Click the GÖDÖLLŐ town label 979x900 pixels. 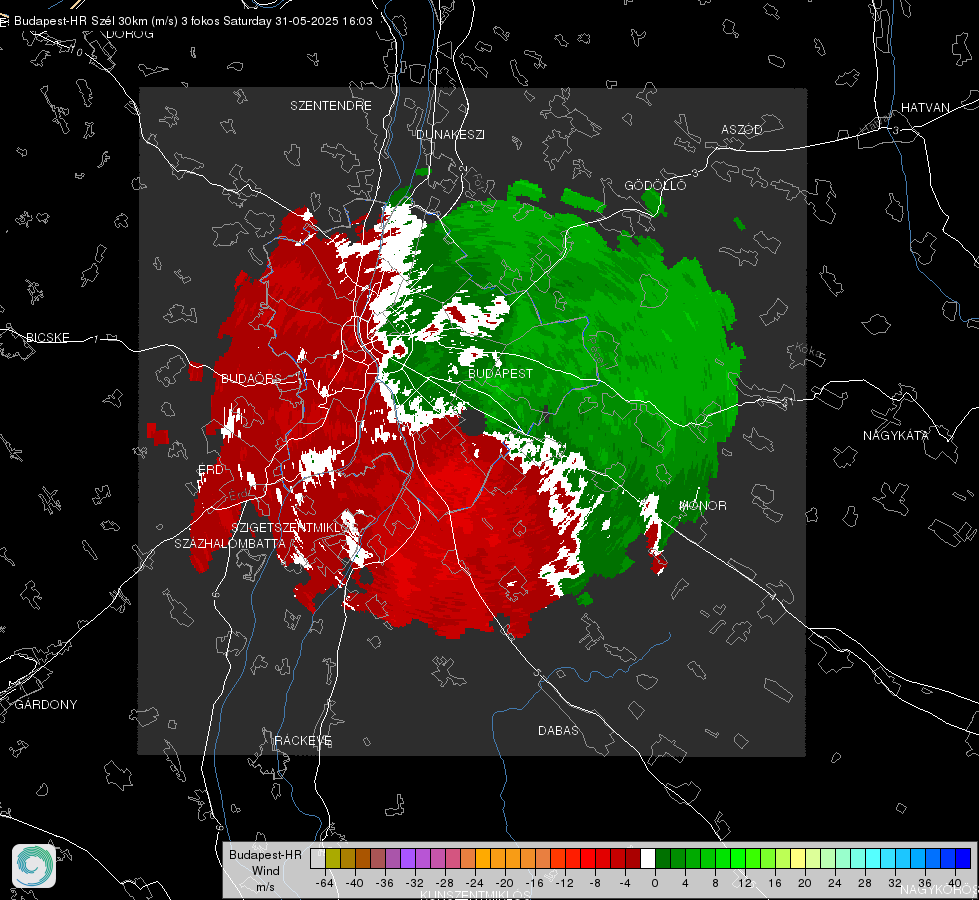coord(655,185)
